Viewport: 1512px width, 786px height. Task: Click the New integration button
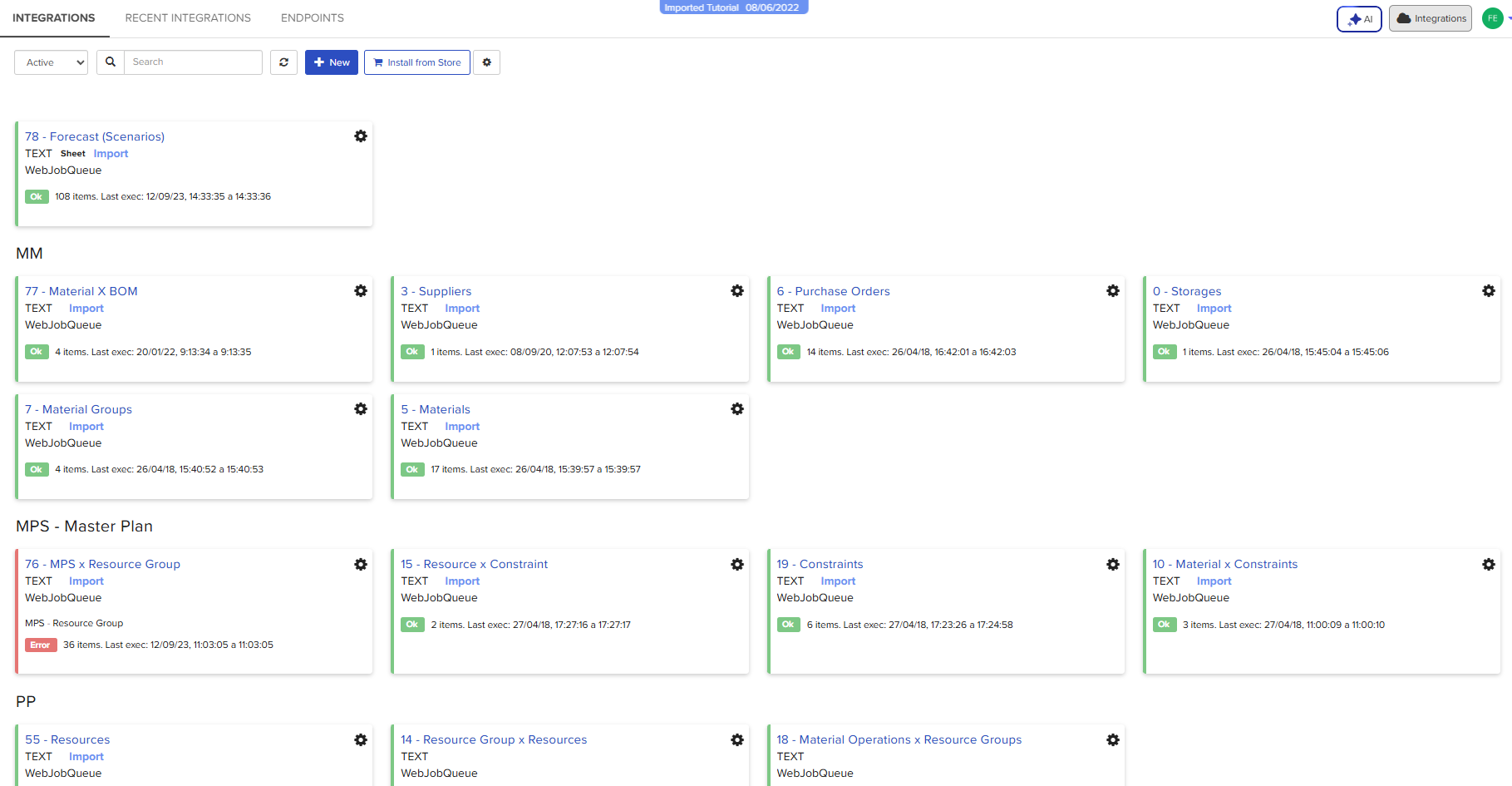[x=332, y=62]
